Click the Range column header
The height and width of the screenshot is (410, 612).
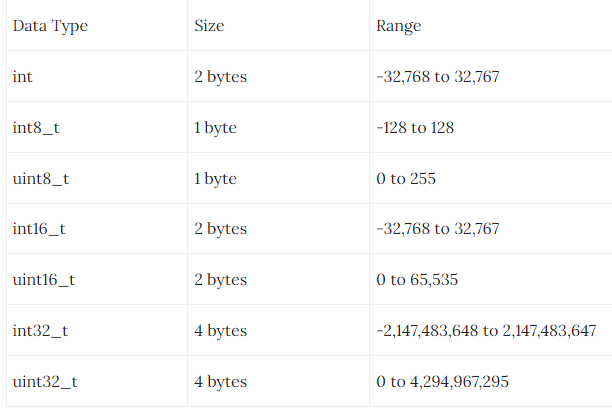[x=399, y=26]
